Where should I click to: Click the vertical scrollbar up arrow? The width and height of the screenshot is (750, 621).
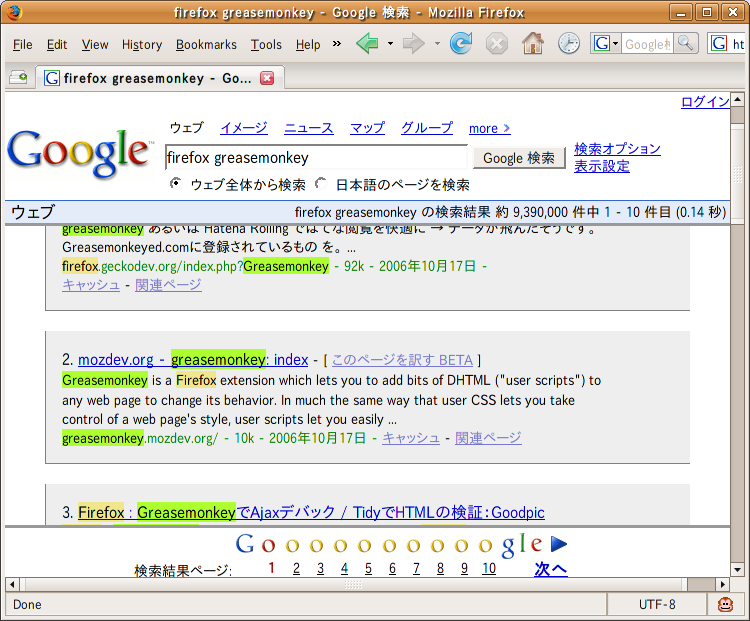737,100
